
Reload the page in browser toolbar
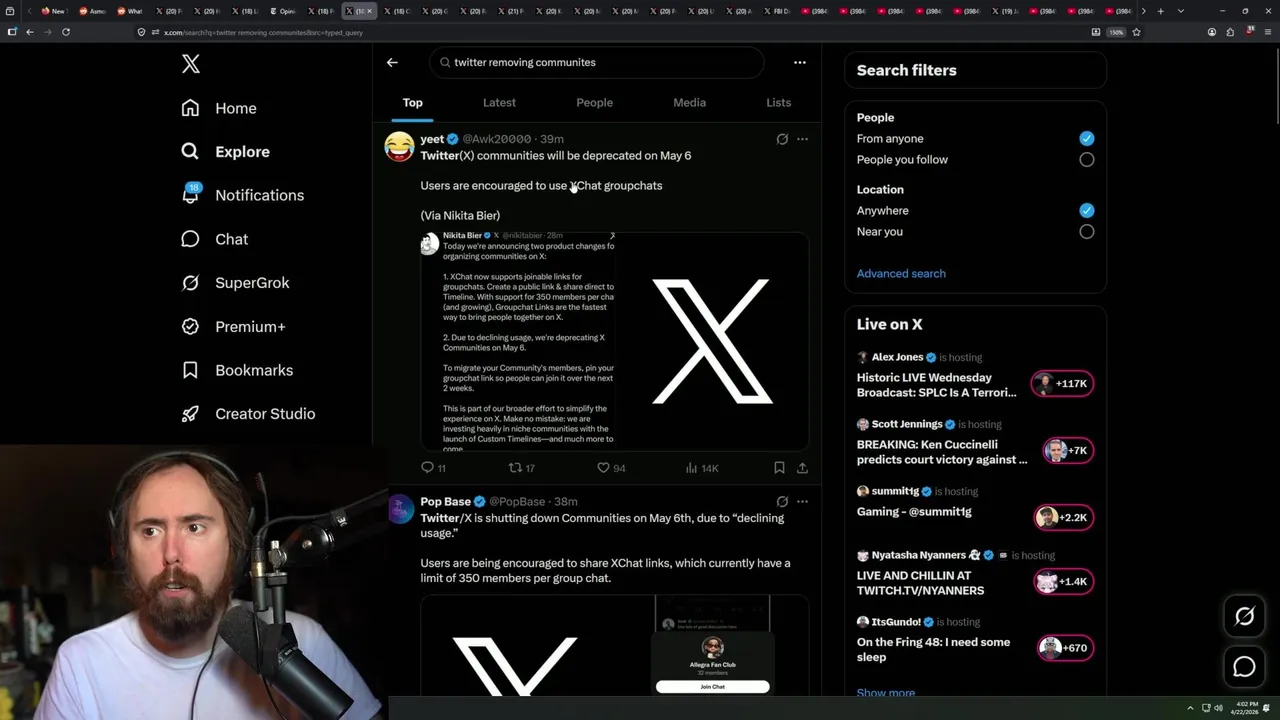click(66, 32)
